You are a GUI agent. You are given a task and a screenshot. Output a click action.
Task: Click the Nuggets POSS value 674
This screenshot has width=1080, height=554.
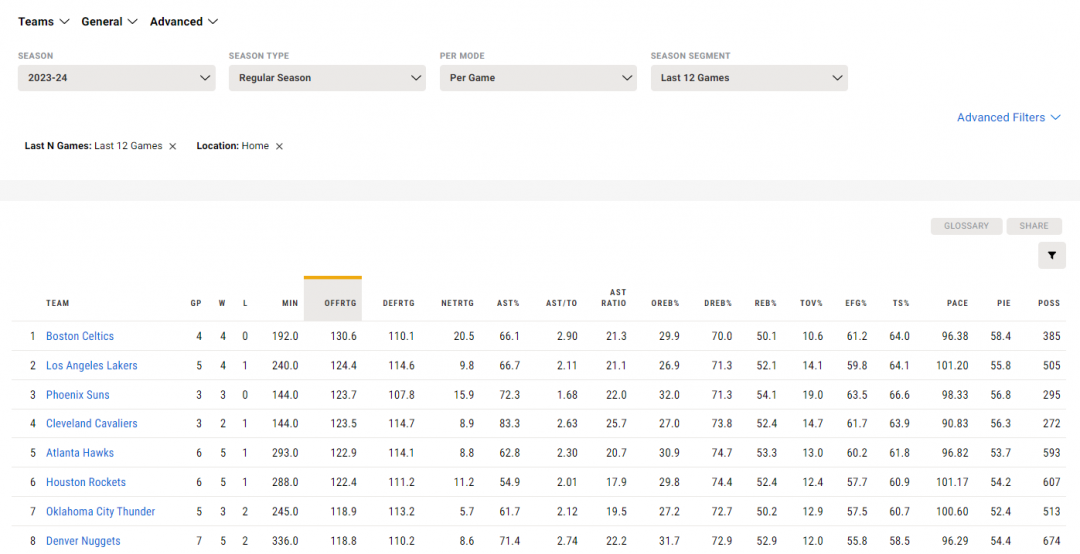pos(1052,541)
